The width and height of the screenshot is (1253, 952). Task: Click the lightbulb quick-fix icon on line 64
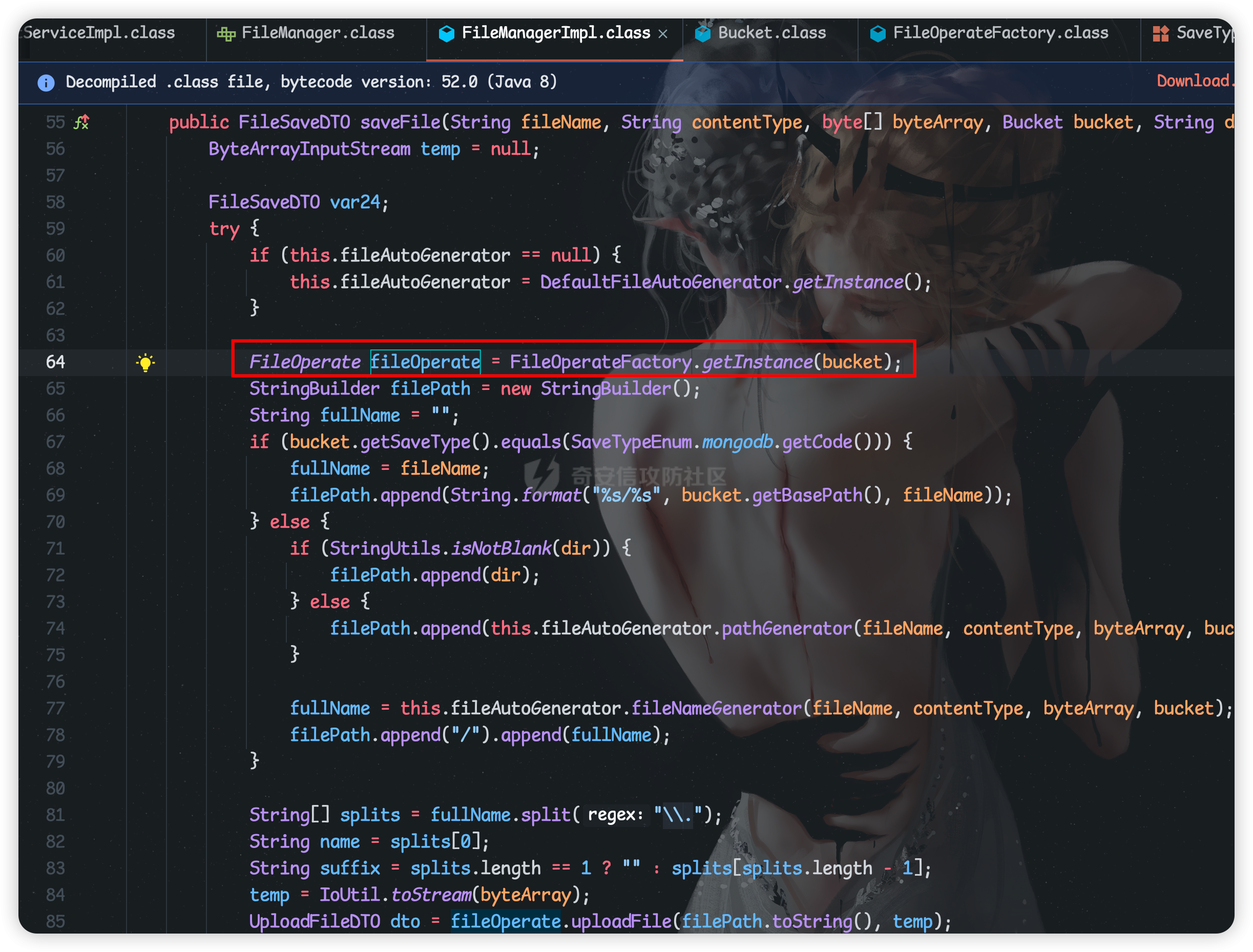[x=145, y=362]
